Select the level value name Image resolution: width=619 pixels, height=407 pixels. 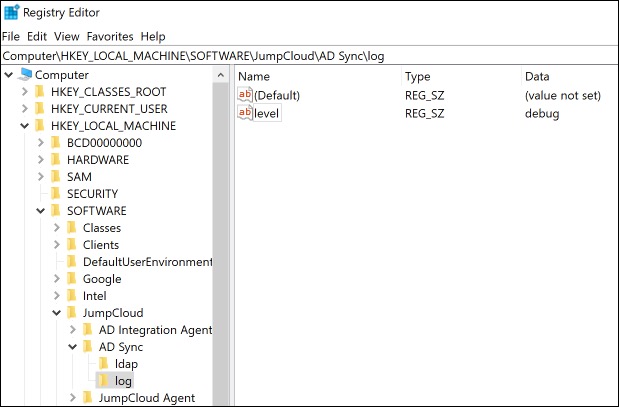coord(266,113)
